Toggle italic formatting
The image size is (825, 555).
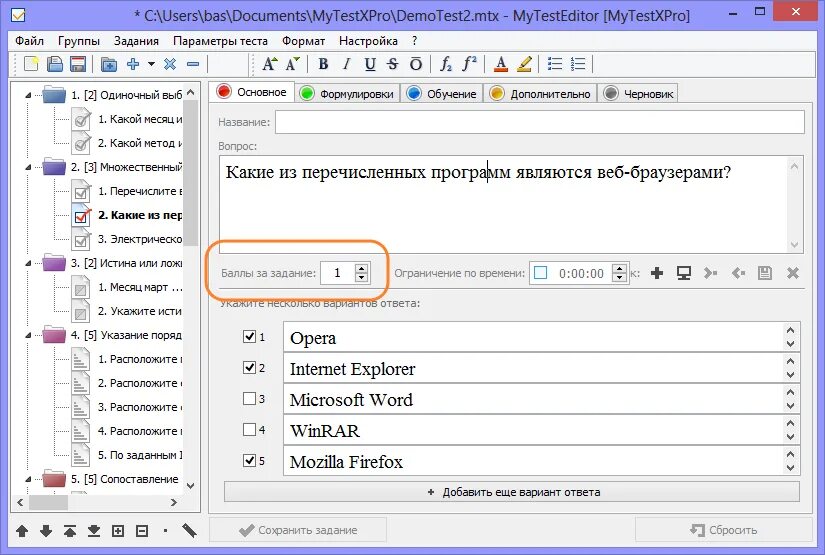346,64
